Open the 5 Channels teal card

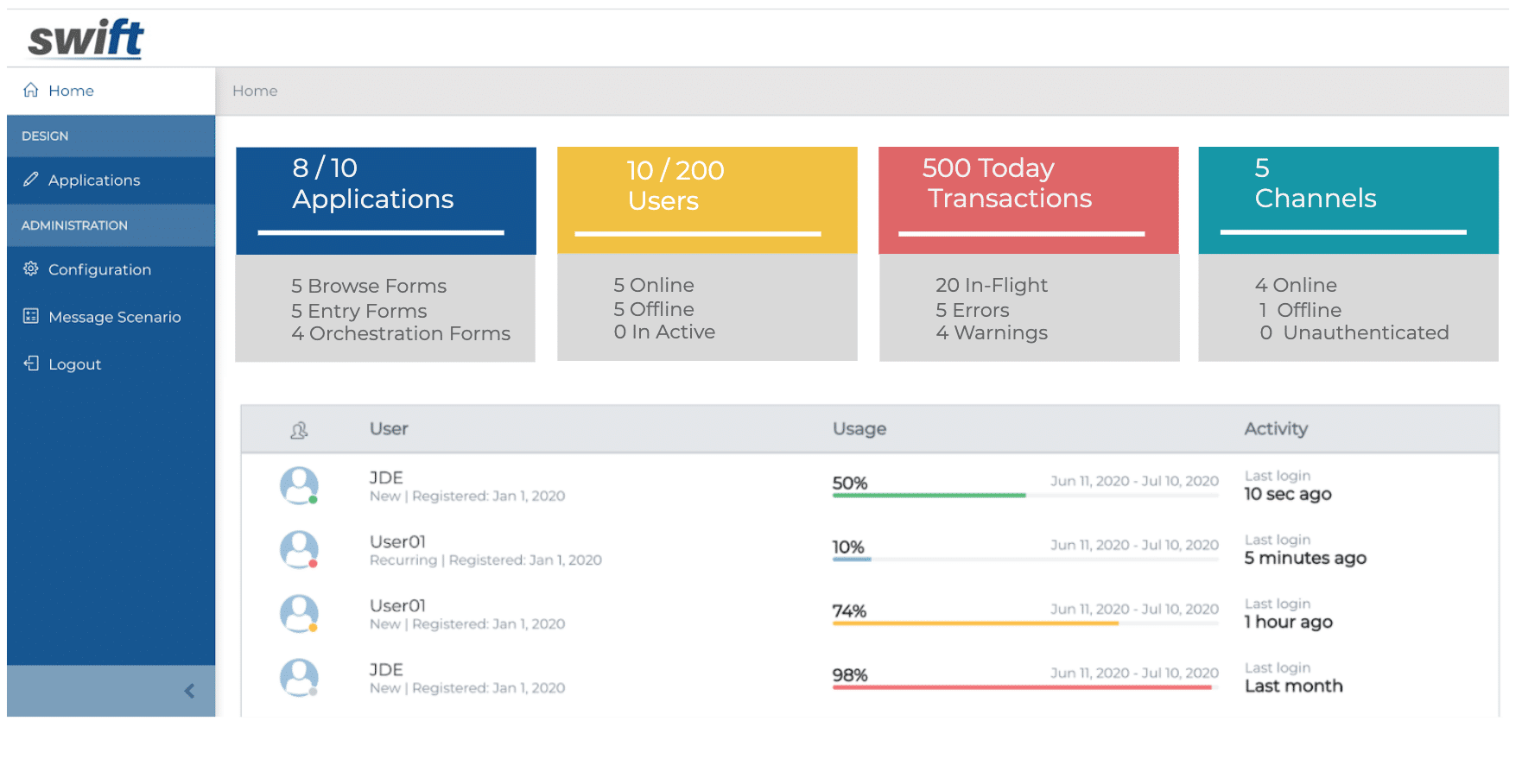tap(1348, 200)
